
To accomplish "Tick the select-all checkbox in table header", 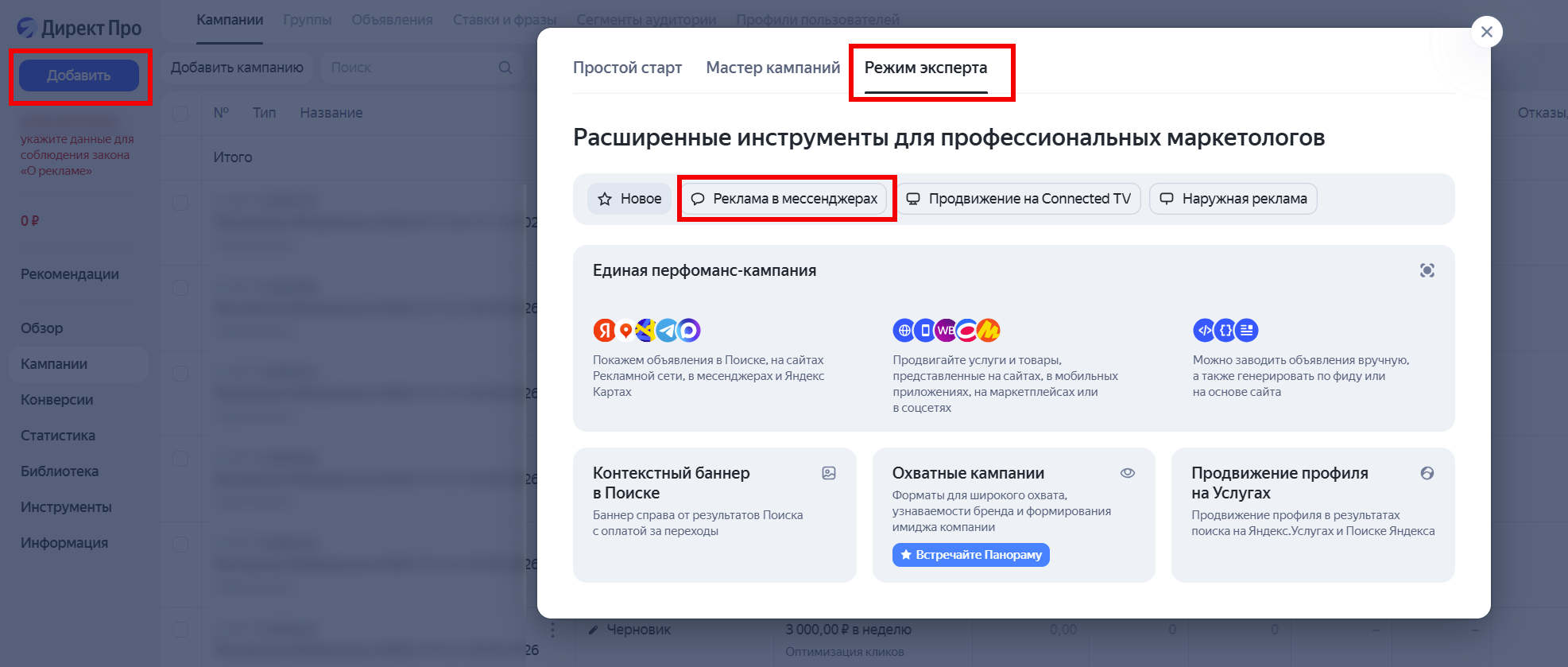I will pyautogui.click(x=180, y=113).
